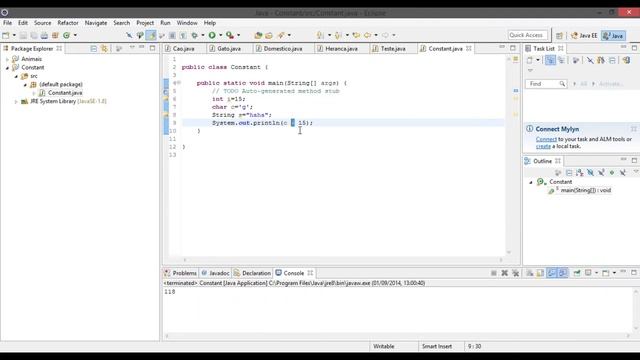
Task: Click the Save toolbar icon
Action: [x=23, y=36]
